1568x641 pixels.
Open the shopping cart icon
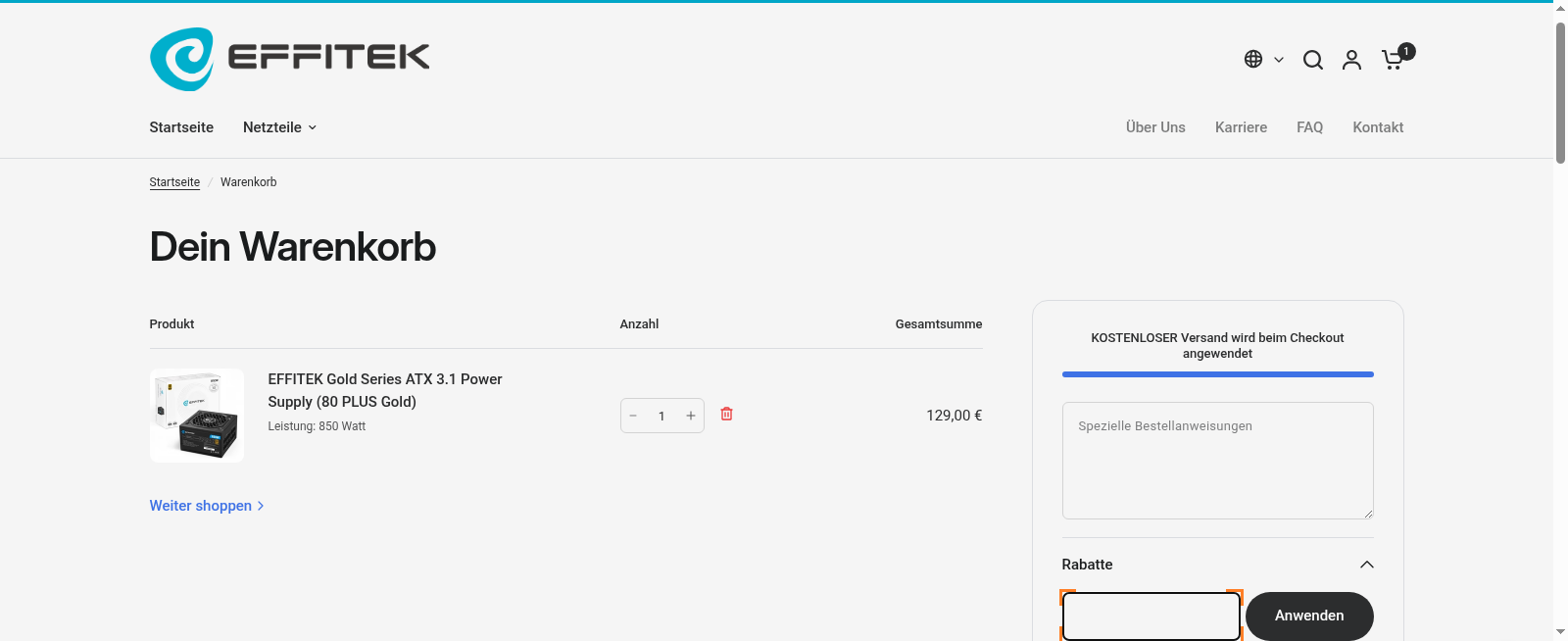(1395, 59)
